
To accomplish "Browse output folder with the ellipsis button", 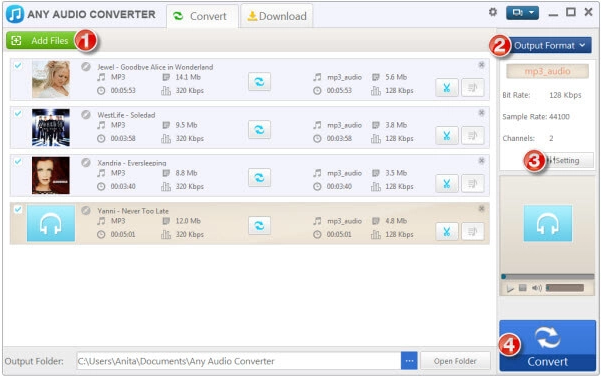I will (x=409, y=361).
